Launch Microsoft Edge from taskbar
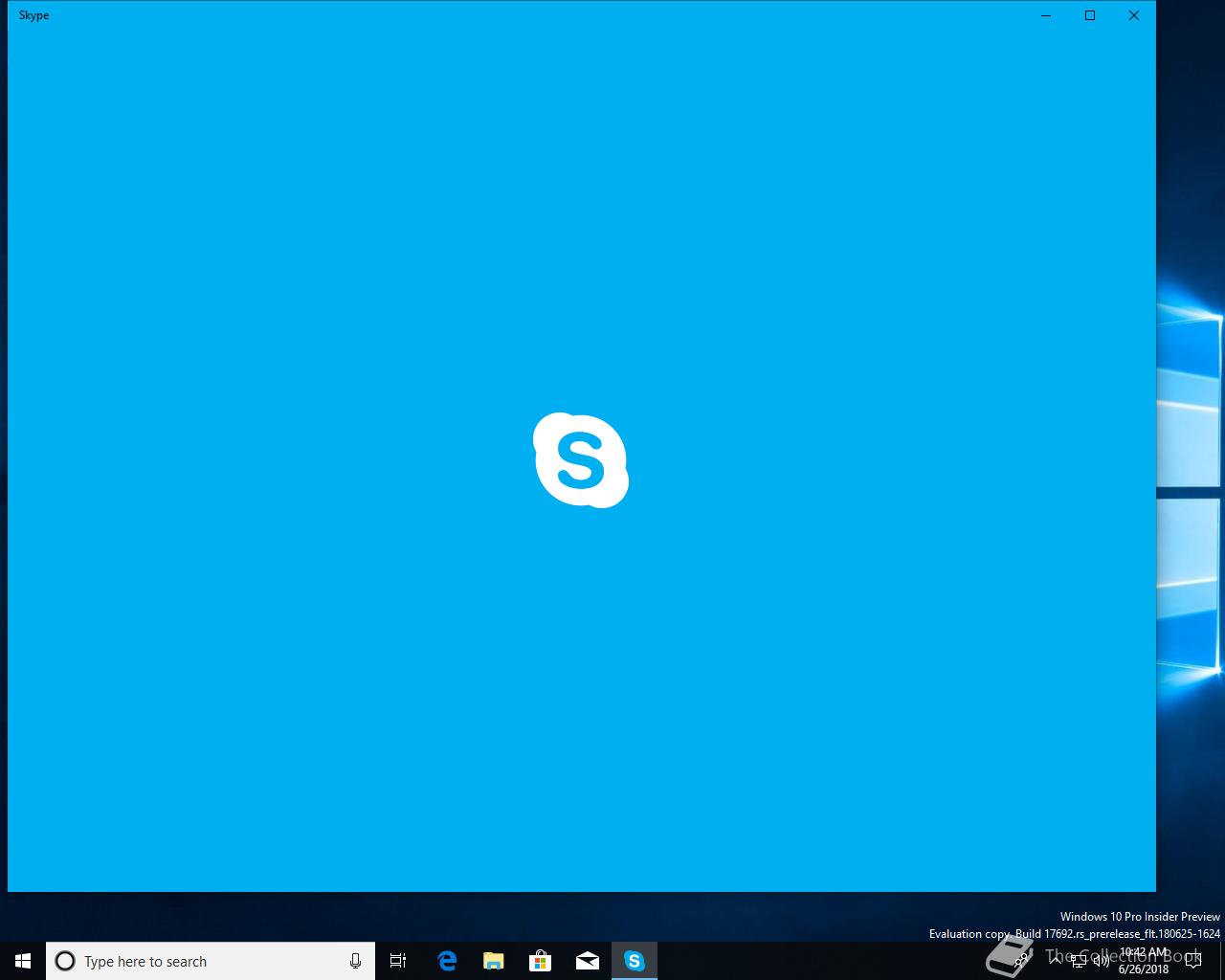The height and width of the screenshot is (980, 1225). (446, 961)
